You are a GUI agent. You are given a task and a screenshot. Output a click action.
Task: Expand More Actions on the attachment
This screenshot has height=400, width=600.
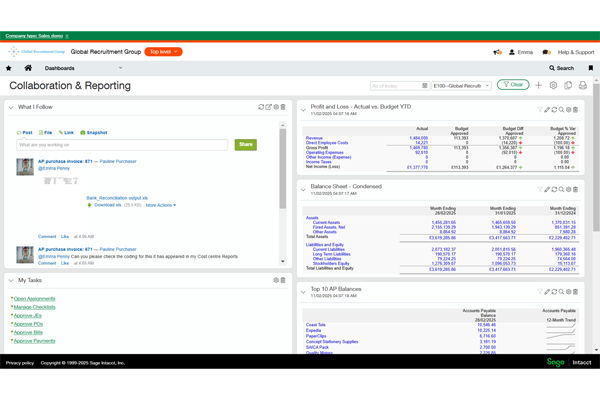(x=160, y=205)
